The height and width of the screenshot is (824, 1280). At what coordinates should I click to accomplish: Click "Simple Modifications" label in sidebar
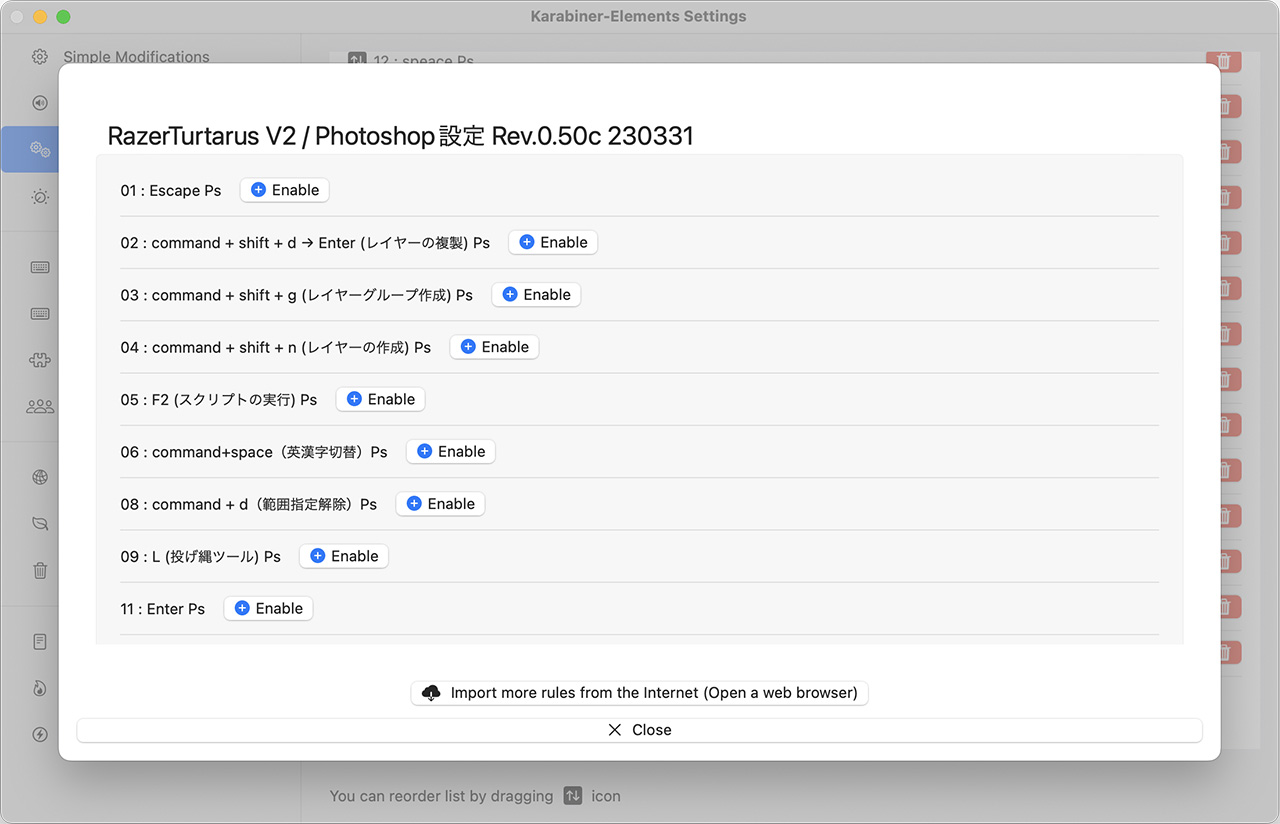click(x=137, y=57)
